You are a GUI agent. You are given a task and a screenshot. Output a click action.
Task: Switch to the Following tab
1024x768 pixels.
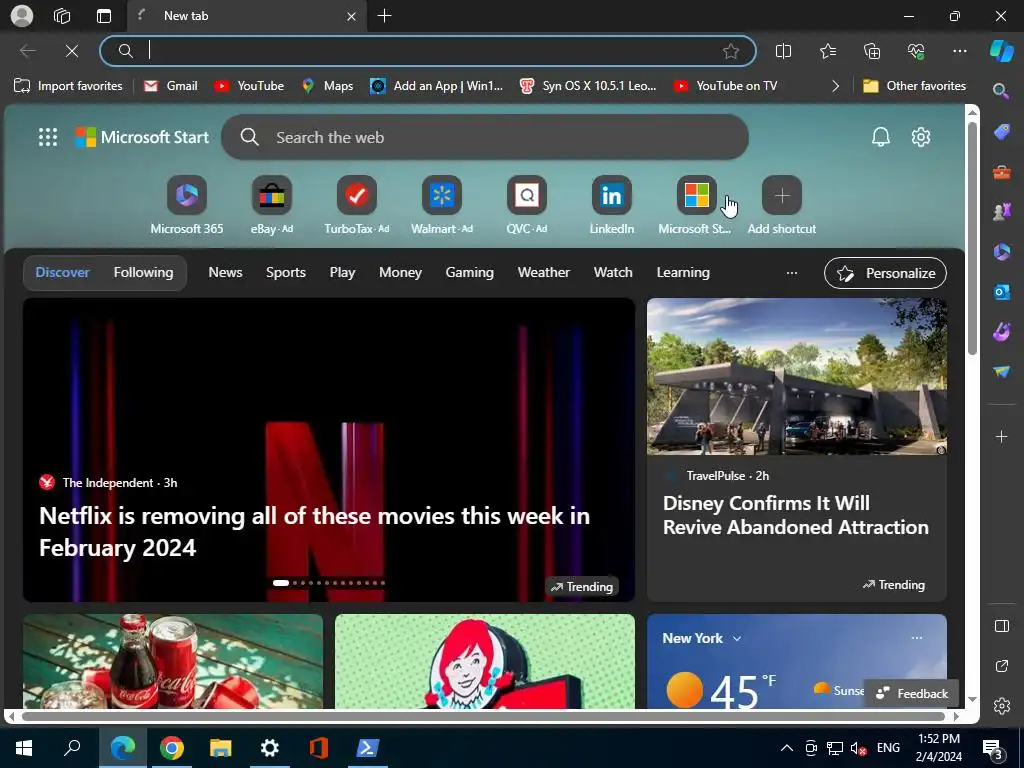click(144, 272)
